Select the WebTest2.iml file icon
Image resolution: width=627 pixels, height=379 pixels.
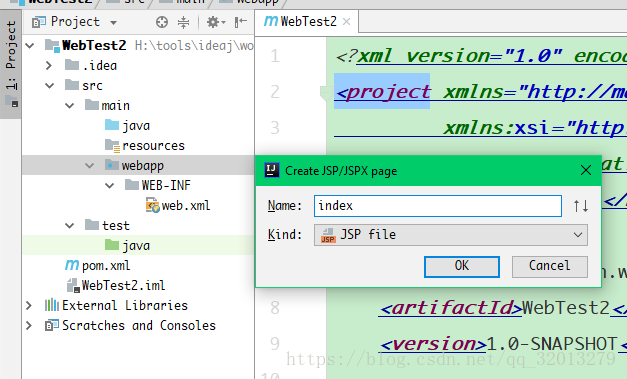[x=73, y=285]
